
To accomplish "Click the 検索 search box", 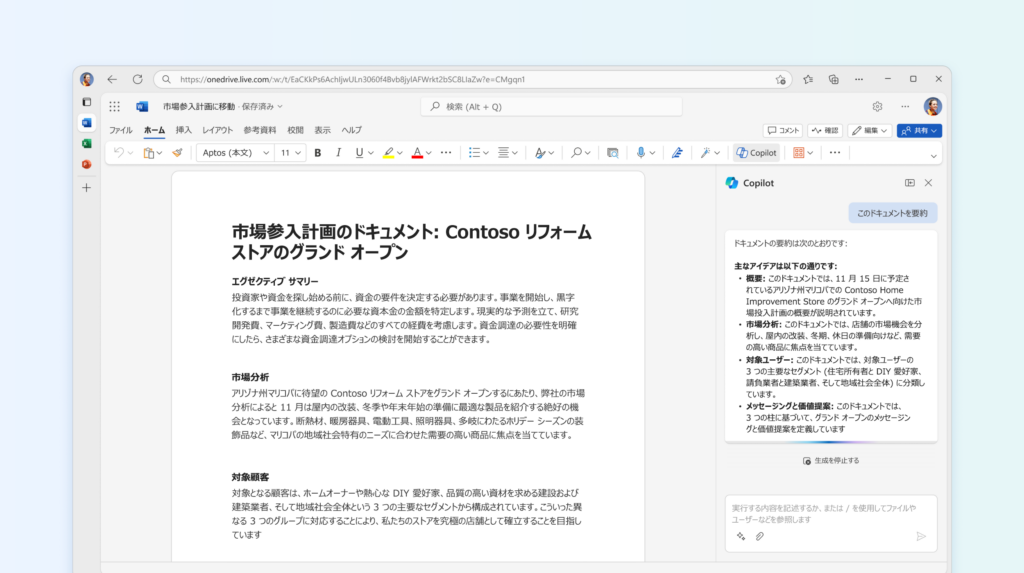I will [x=552, y=106].
